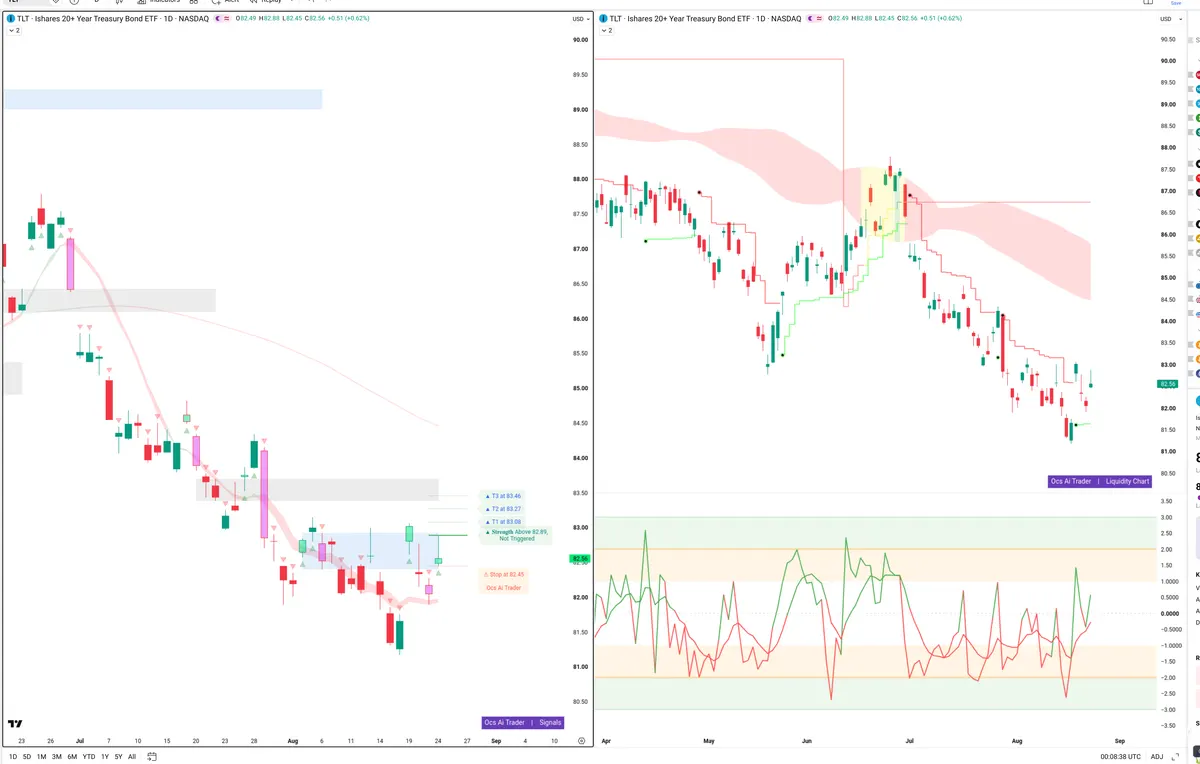The width and height of the screenshot is (1200, 764).
Task: Select the 3M time range
Action: pyautogui.click(x=56, y=757)
